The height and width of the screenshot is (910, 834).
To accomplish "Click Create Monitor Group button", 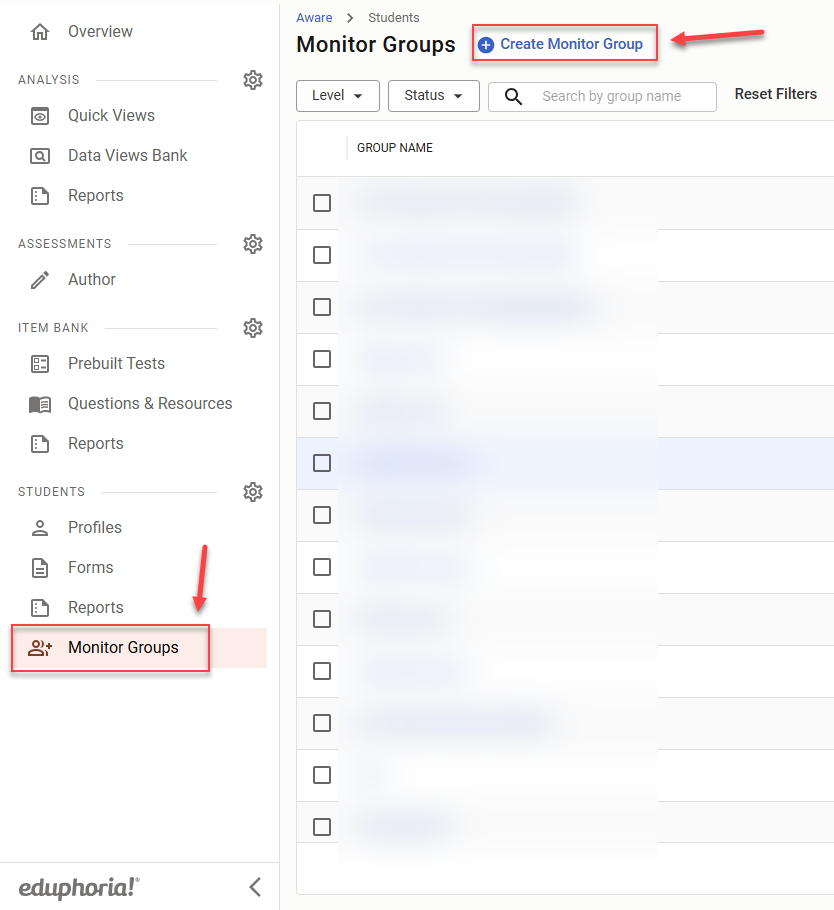I will click(561, 44).
